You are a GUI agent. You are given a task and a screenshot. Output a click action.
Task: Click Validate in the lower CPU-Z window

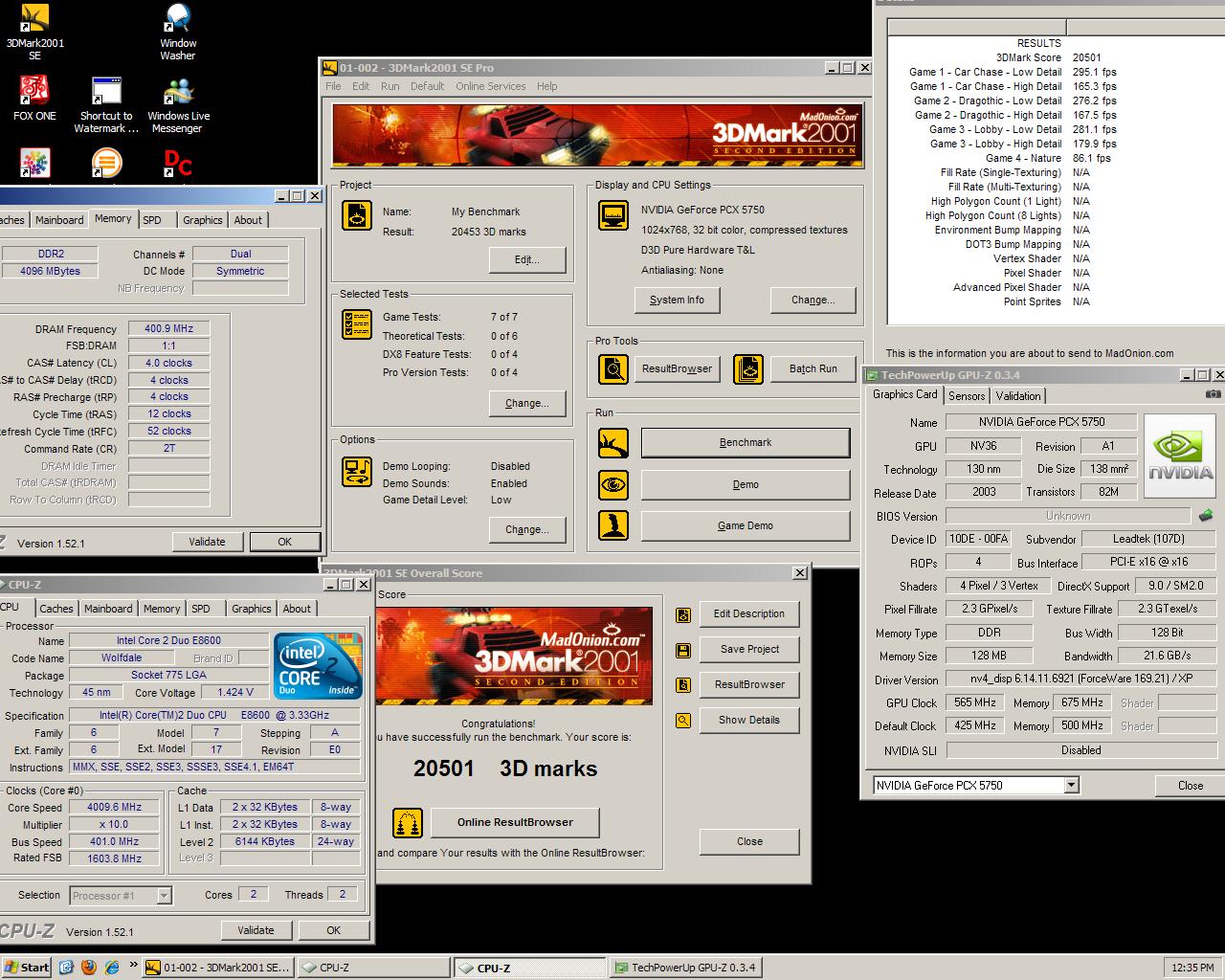point(256,930)
